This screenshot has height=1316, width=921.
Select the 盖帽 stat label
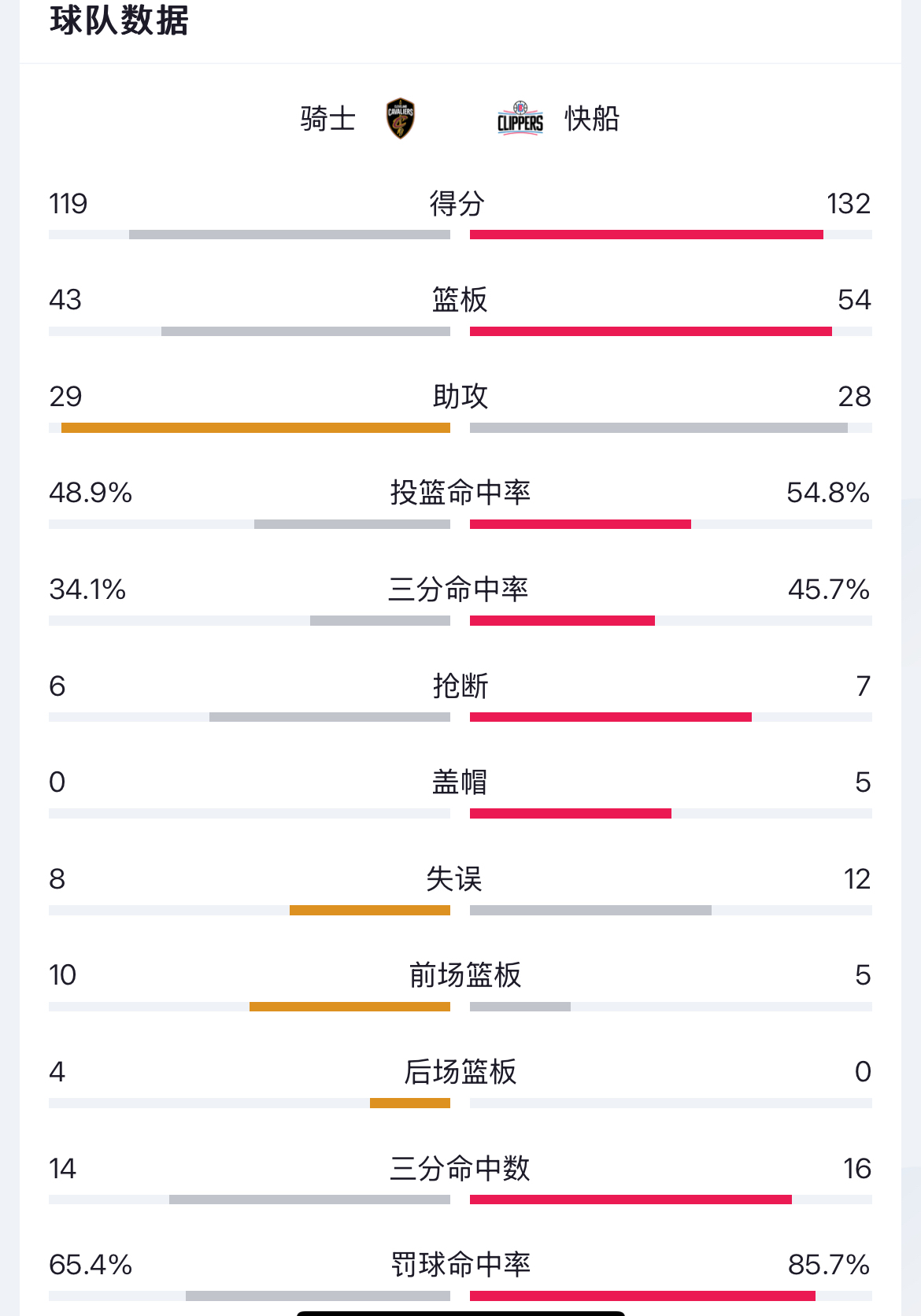(x=460, y=782)
